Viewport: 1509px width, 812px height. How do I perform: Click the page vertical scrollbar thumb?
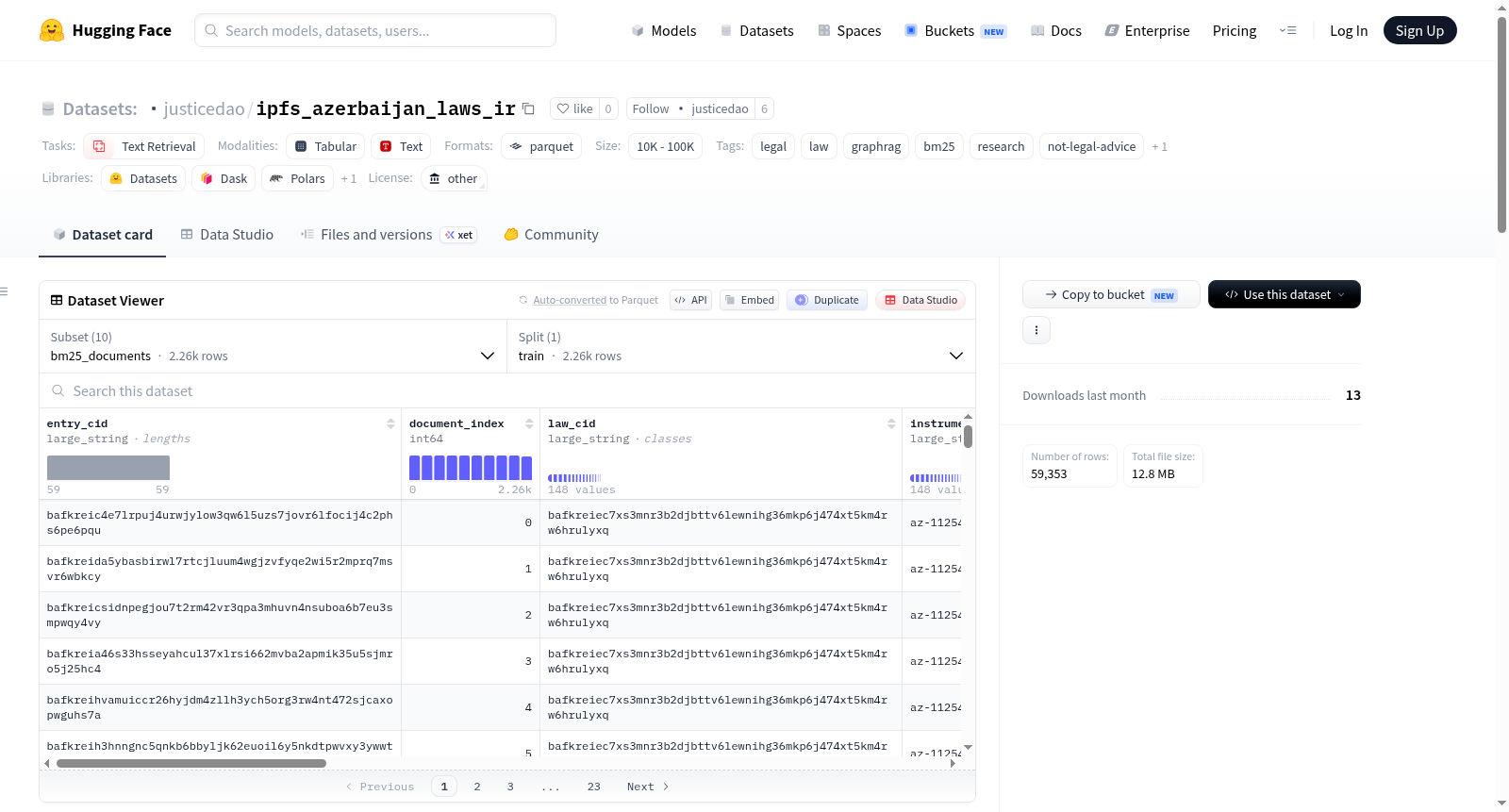(x=1501, y=123)
